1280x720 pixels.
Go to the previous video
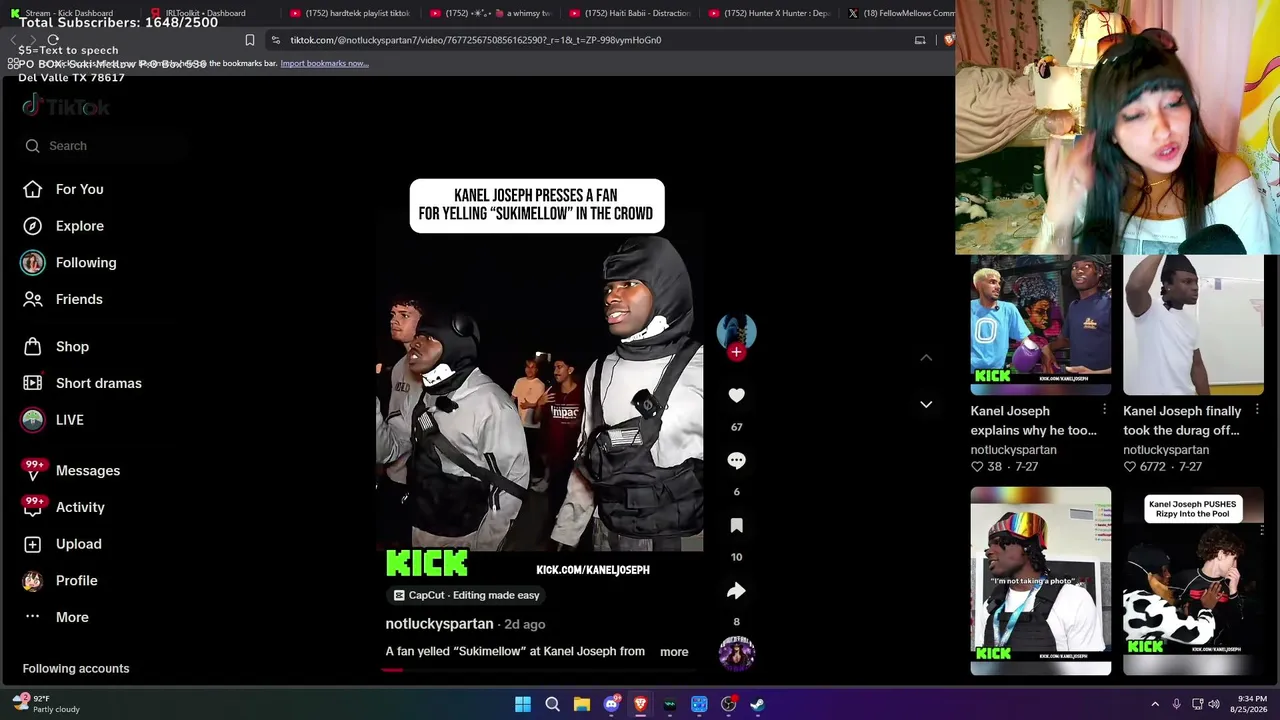point(926,357)
